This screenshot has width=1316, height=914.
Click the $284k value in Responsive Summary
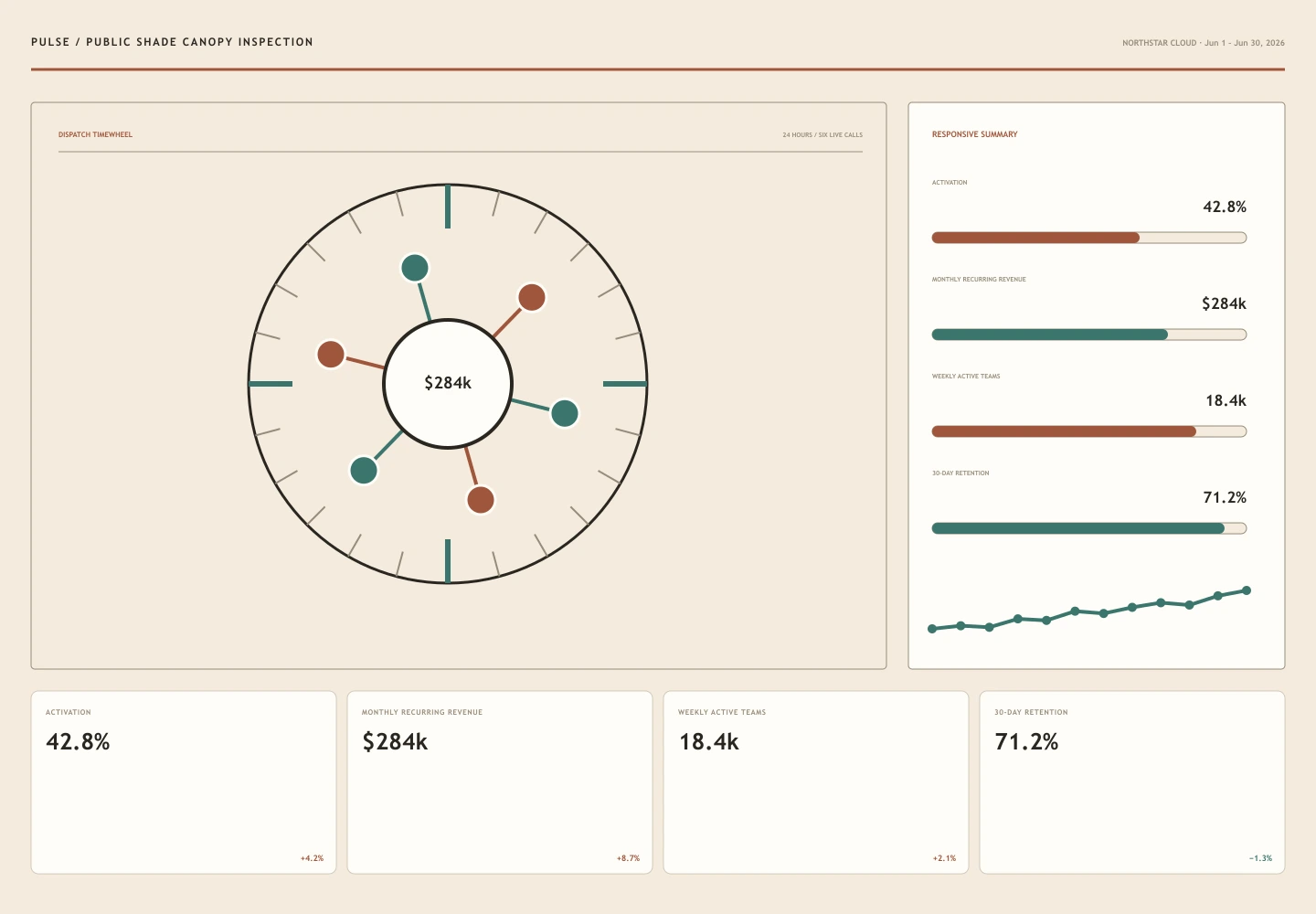point(1224,303)
